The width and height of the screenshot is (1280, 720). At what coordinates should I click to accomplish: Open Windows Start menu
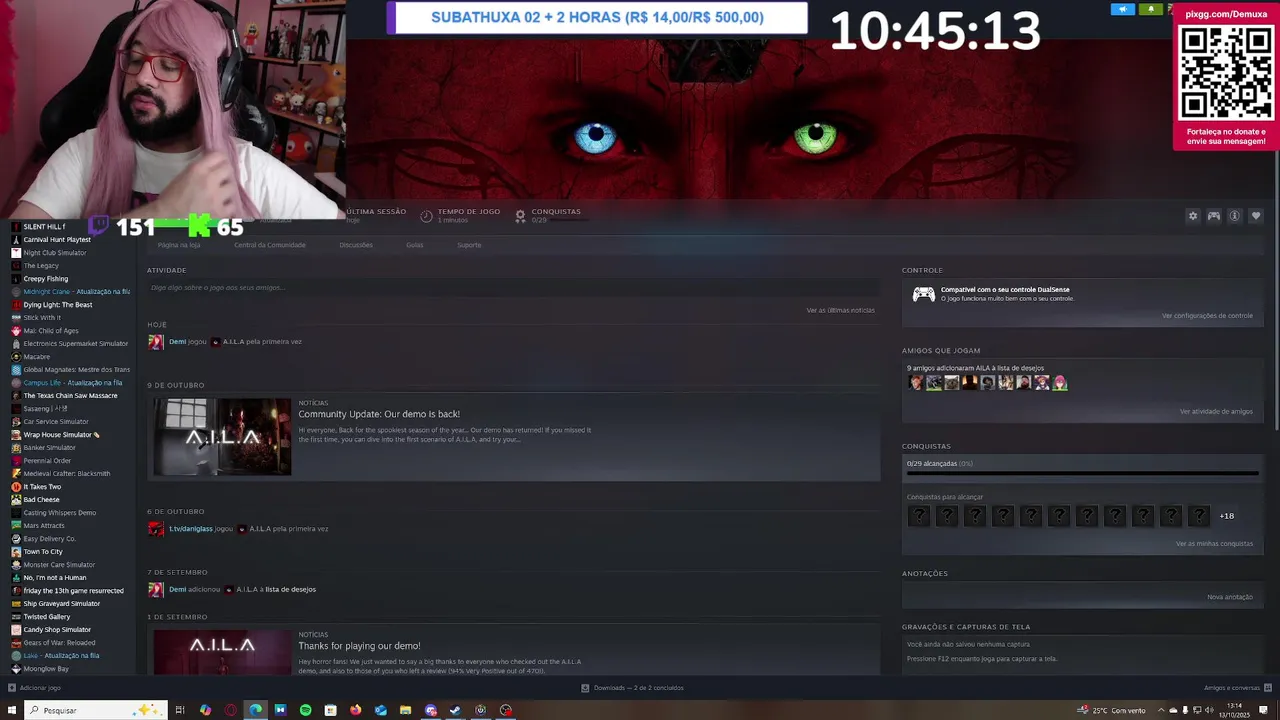coord(12,710)
